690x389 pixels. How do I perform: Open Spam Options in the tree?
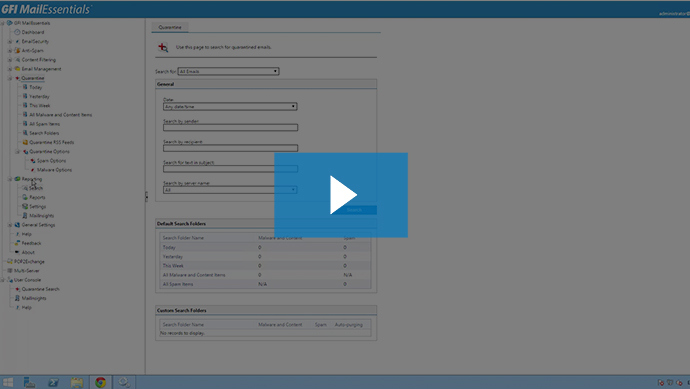coord(51,161)
